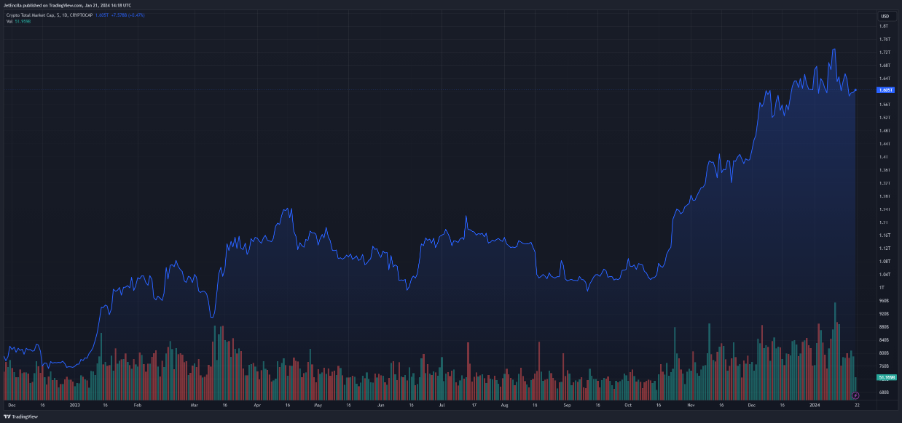The height and width of the screenshot is (423, 903).
Task: Click the TradingView logo at bottom left
Action: coord(17,416)
